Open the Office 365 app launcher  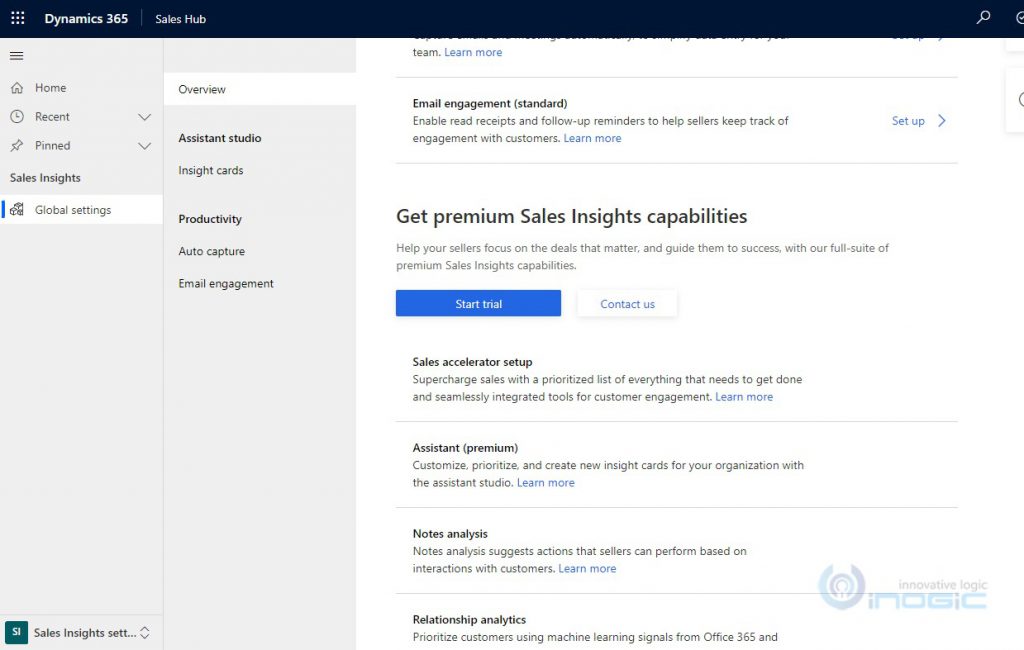(16, 17)
